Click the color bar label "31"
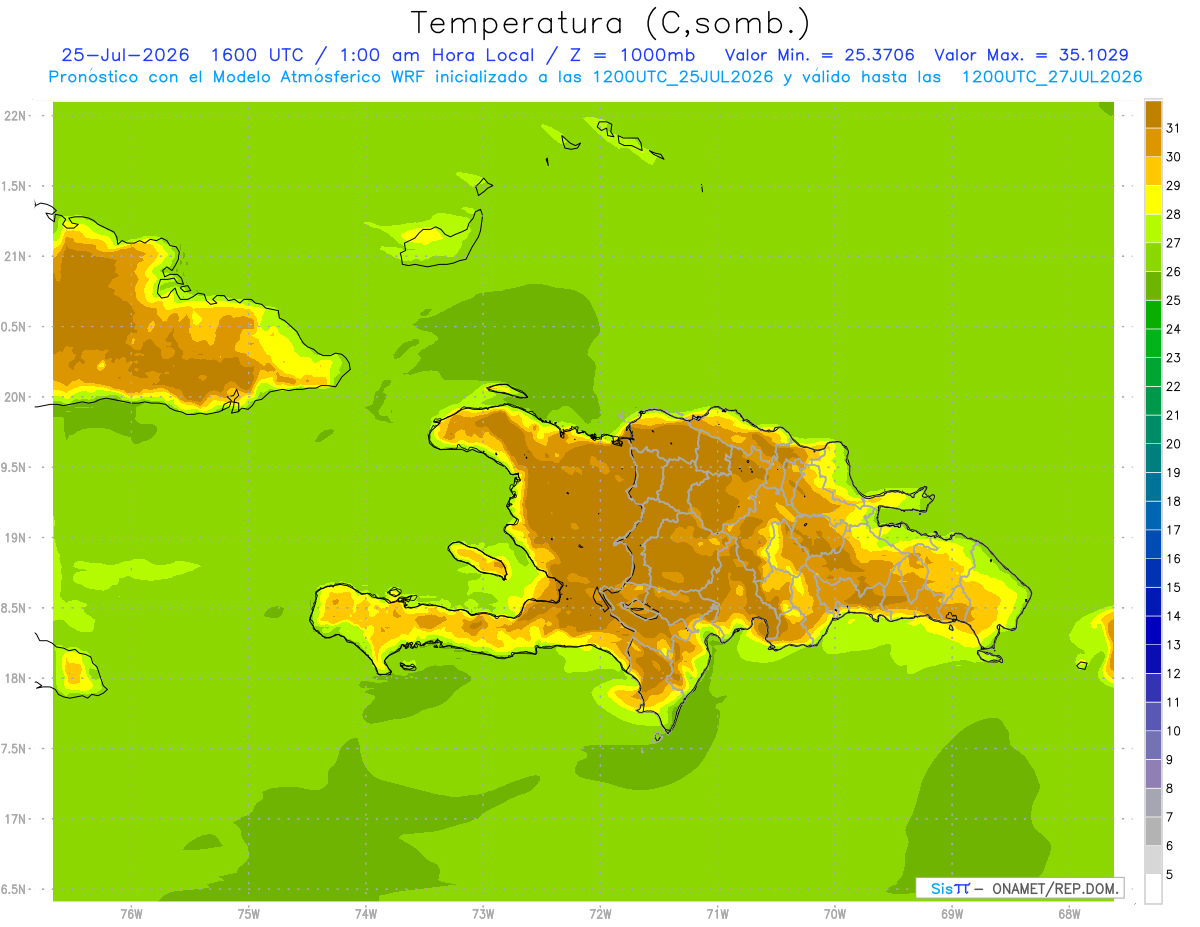The width and height of the screenshot is (1200, 927). [1173, 128]
